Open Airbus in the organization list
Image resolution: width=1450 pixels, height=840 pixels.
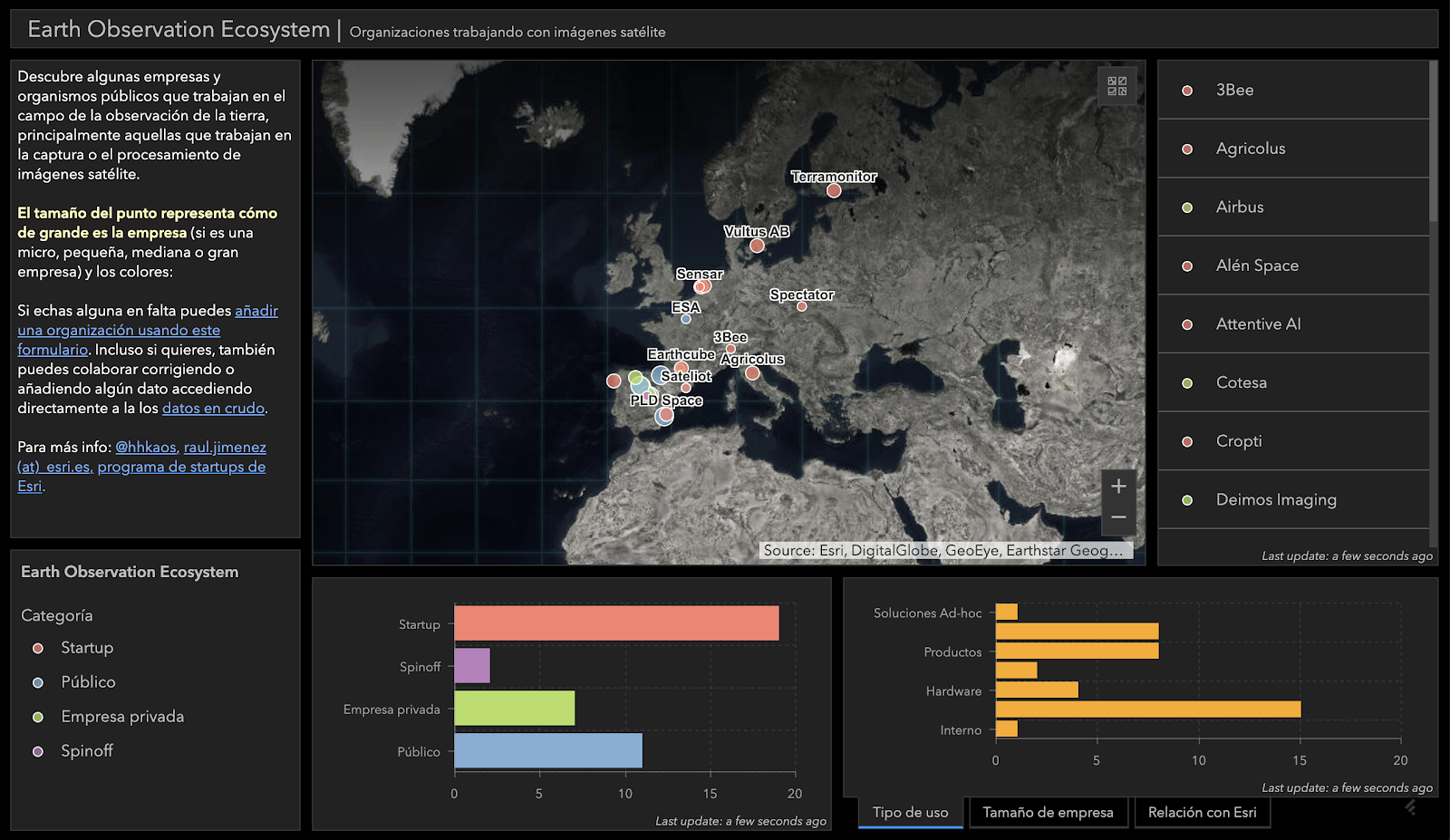1293,208
